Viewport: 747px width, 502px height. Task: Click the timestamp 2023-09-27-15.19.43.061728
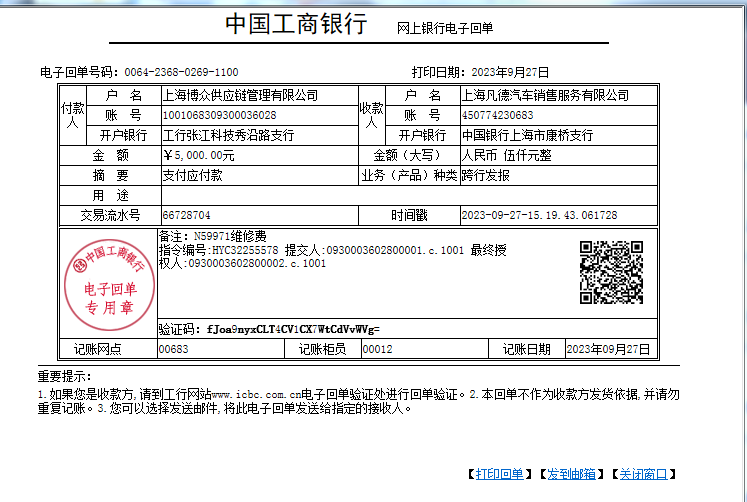(x=538, y=215)
